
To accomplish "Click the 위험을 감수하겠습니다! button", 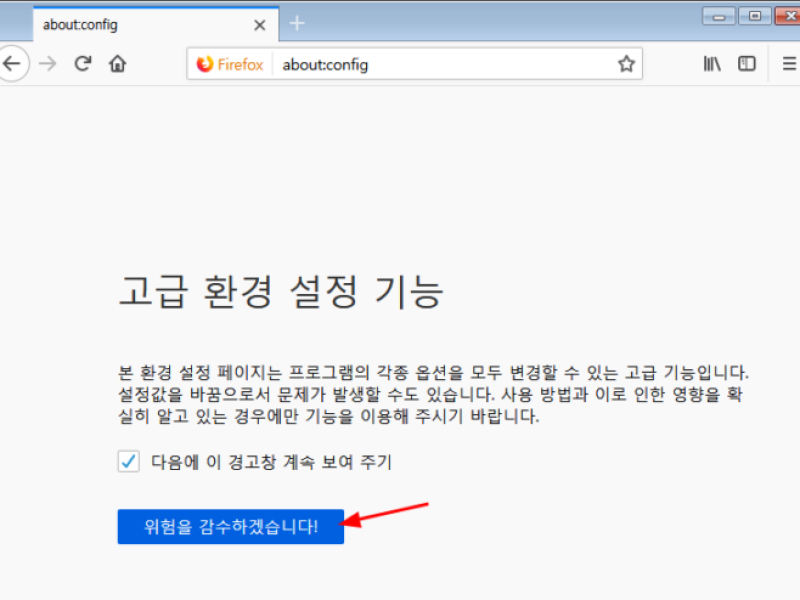I will [231, 527].
